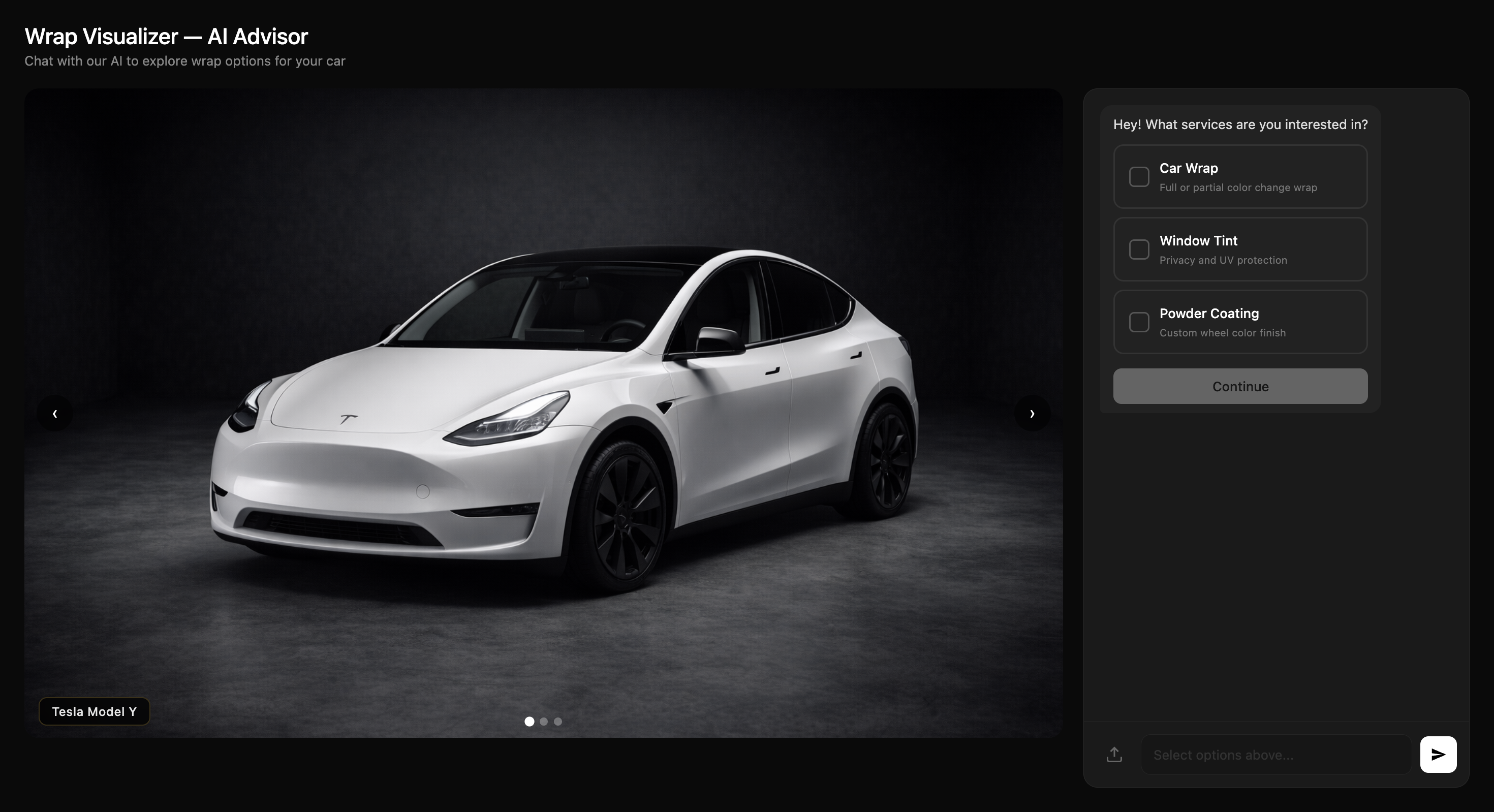The height and width of the screenshot is (812, 1494).
Task: Click the Tesla Model Y badge label
Action: [94, 711]
